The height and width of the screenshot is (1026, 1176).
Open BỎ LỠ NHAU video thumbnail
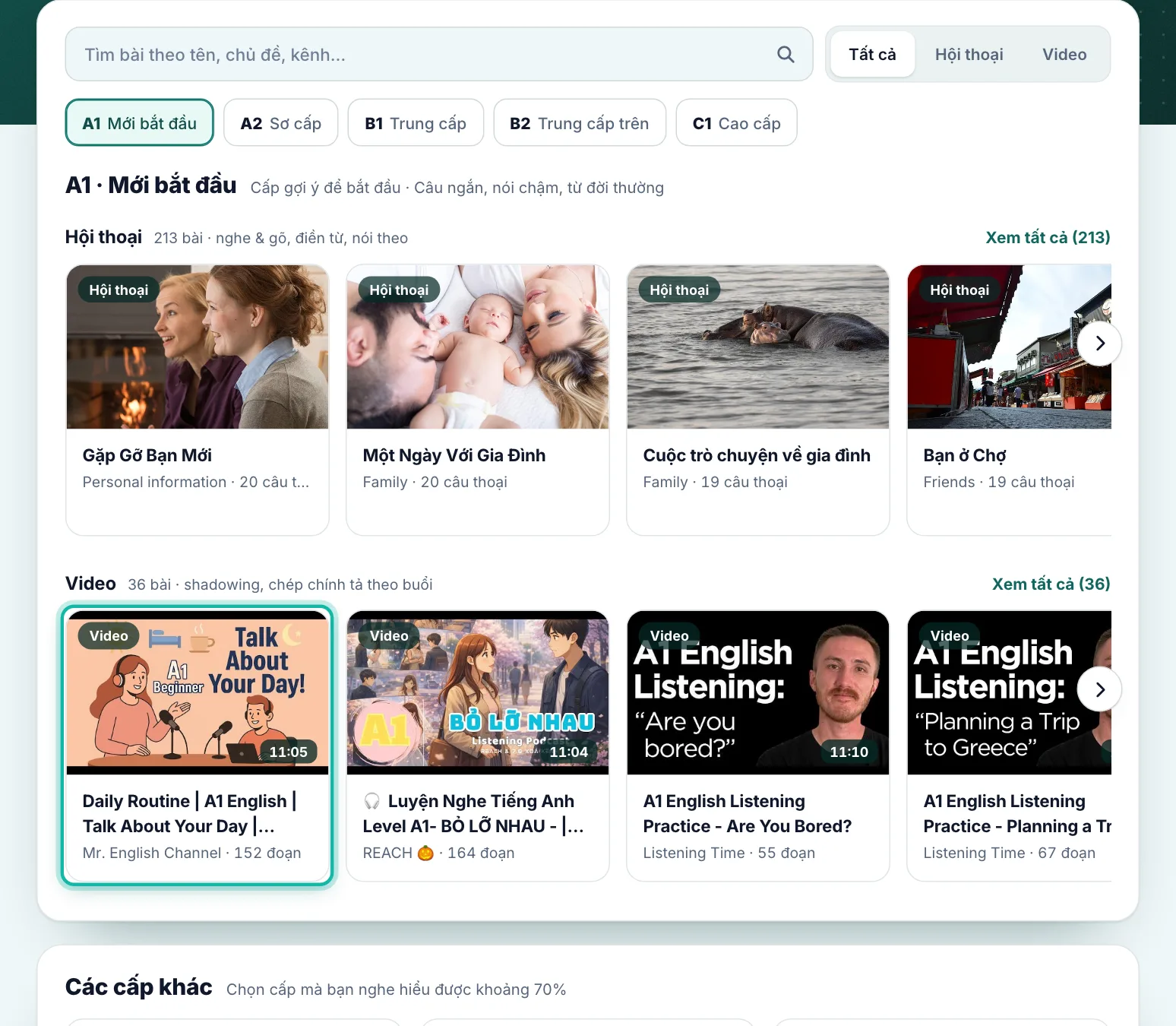tap(478, 693)
